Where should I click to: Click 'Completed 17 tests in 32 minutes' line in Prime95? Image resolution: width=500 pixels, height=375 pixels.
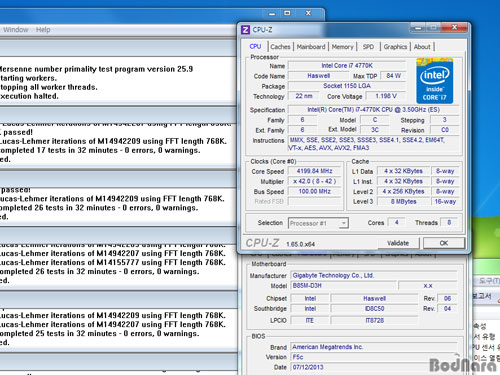[x=100, y=150]
